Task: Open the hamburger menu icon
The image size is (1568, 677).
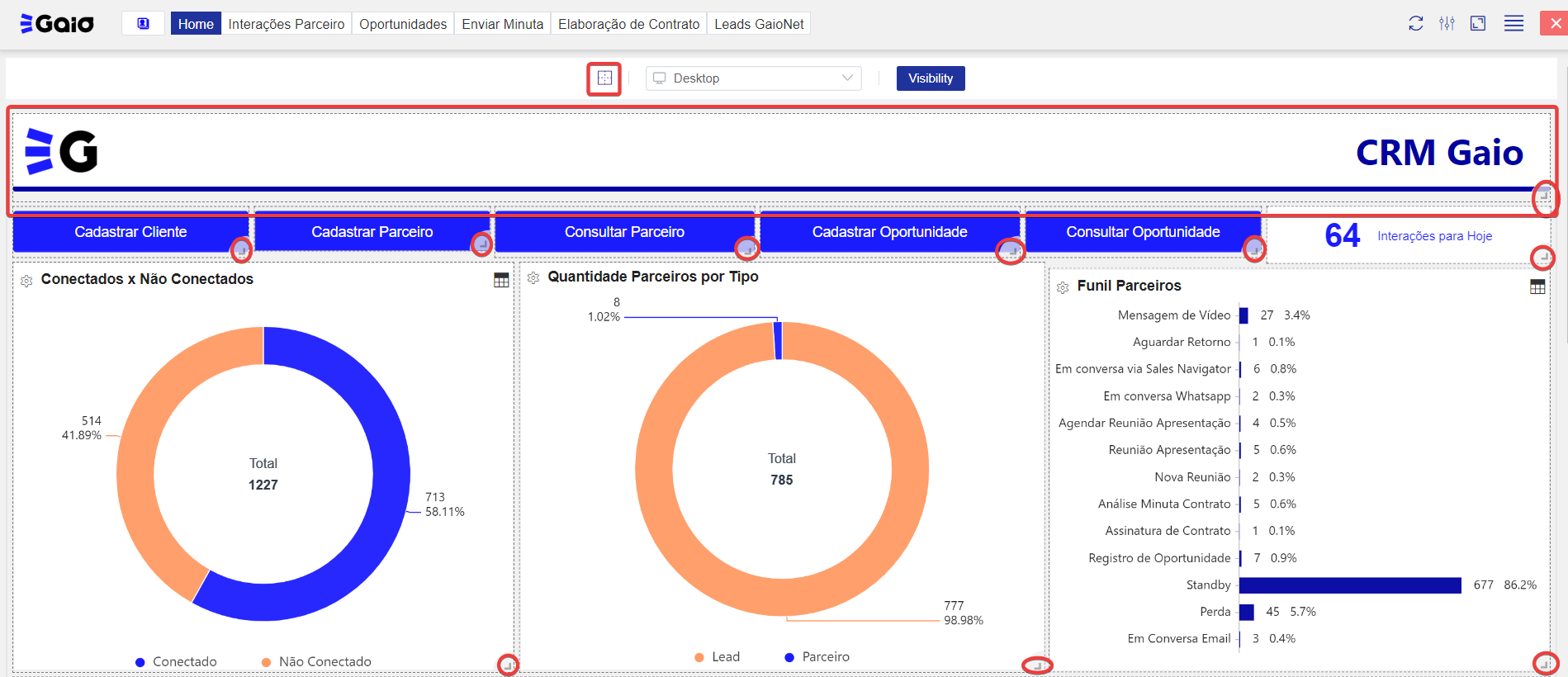Action: [1514, 23]
